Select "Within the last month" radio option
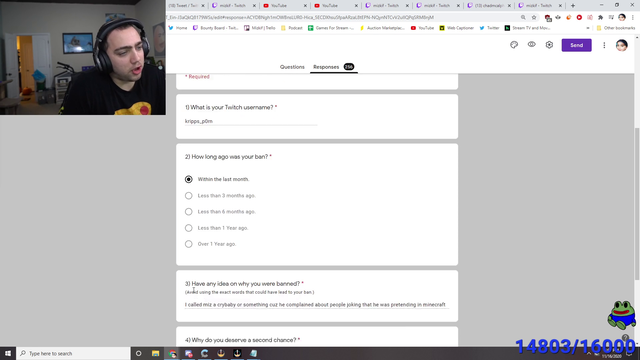 pyautogui.click(x=189, y=179)
